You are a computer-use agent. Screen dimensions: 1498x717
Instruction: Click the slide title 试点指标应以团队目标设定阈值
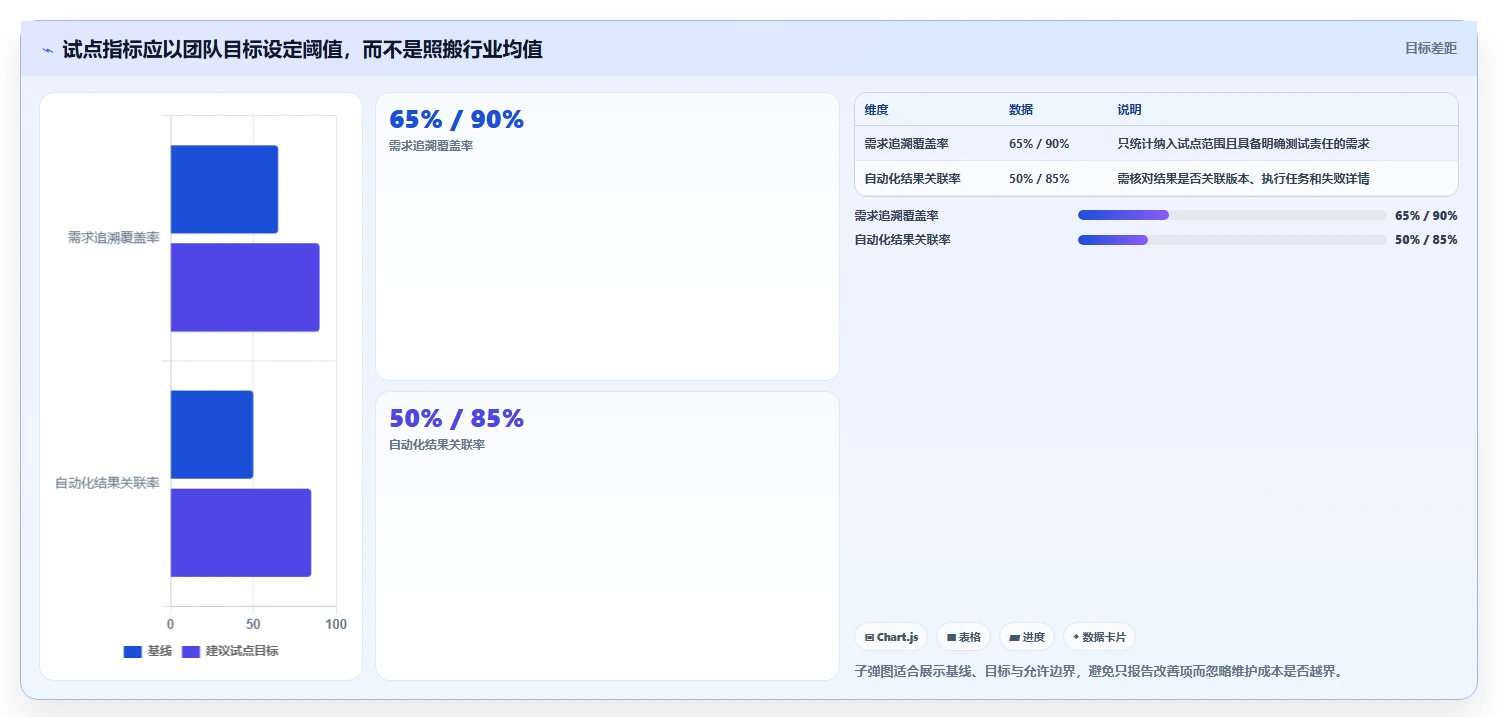pos(302,50)
